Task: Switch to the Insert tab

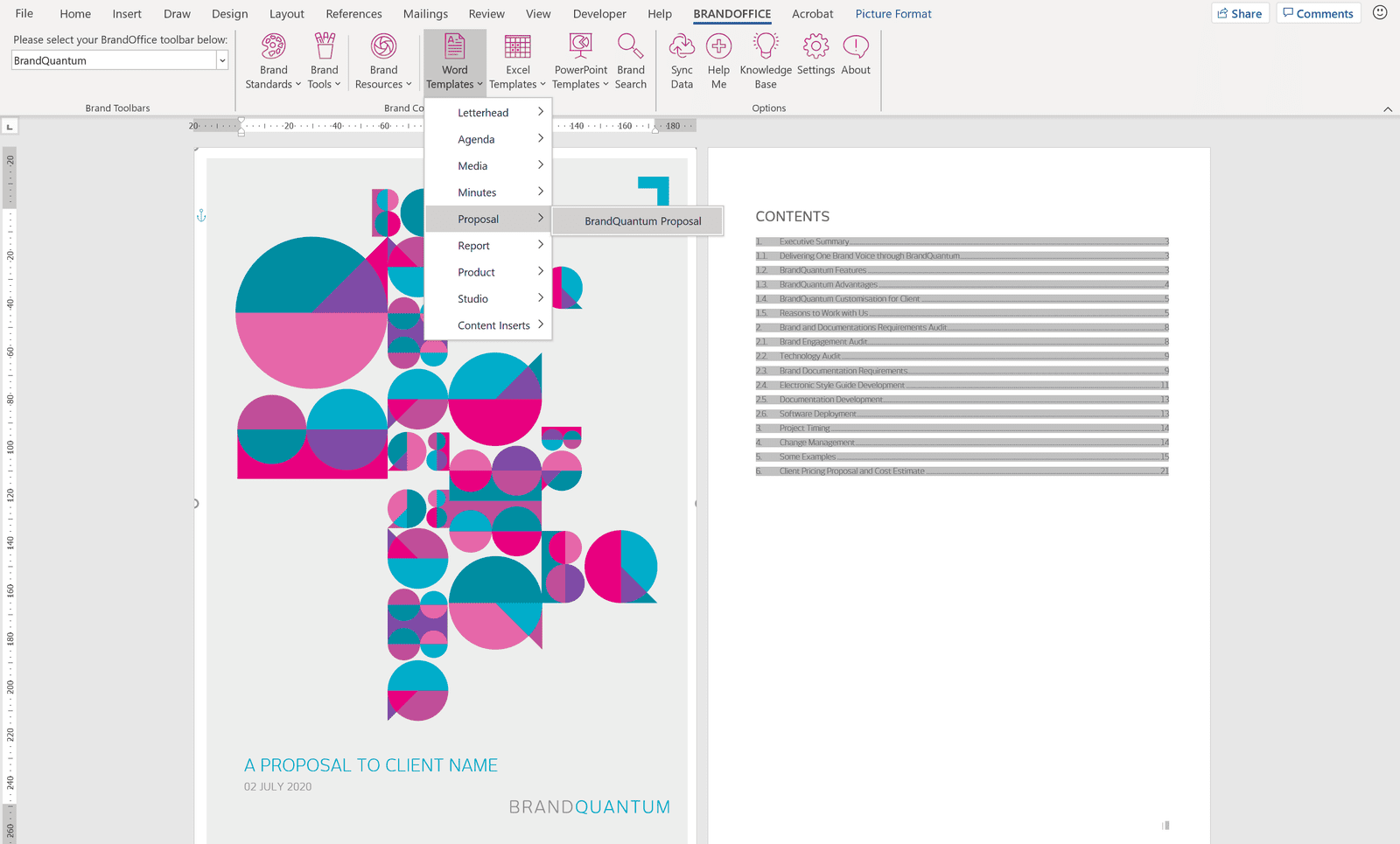Action: pos(127,14)
